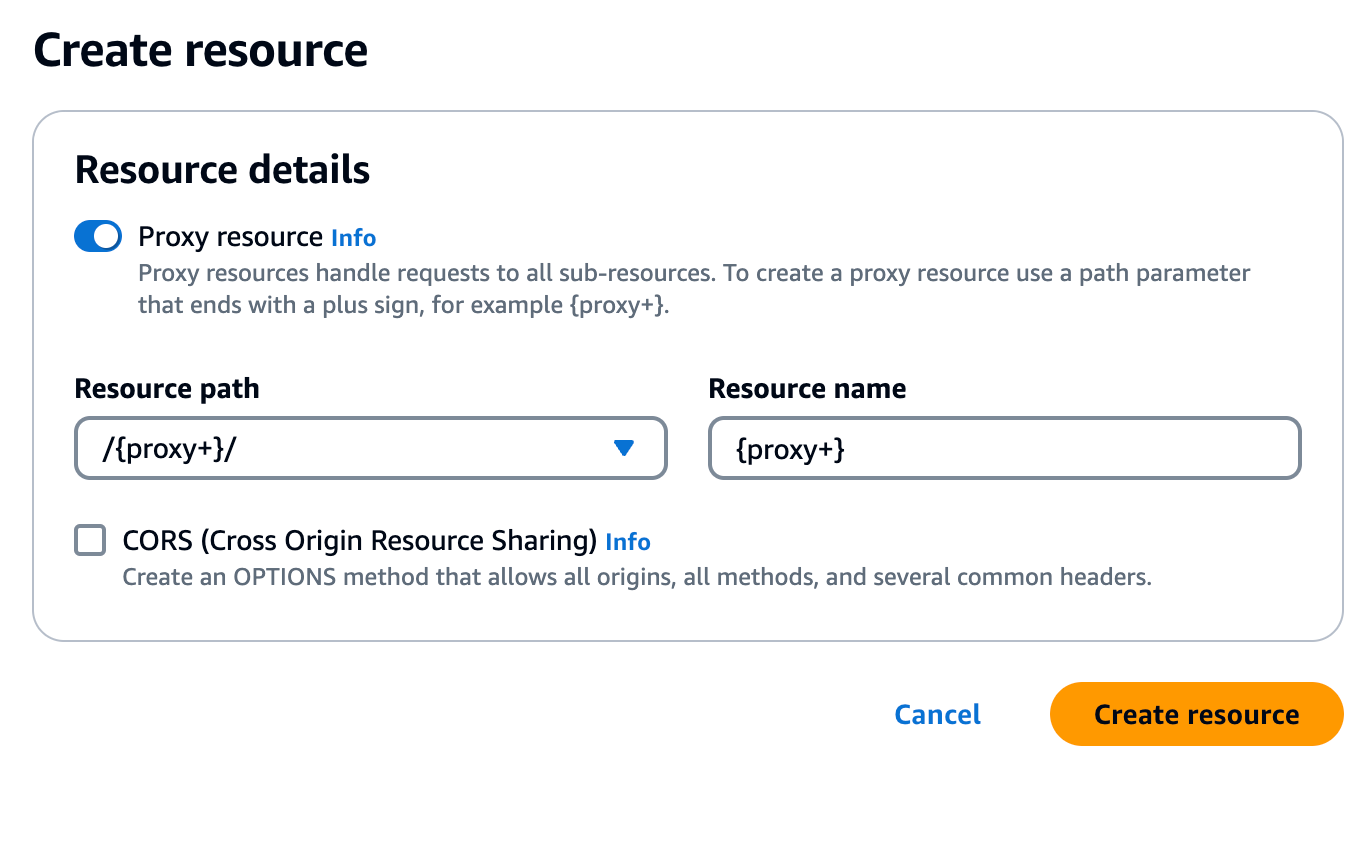
Task: Click the CORS (Cross Origin Resource Sharing) label
Action: click(360, 541)
